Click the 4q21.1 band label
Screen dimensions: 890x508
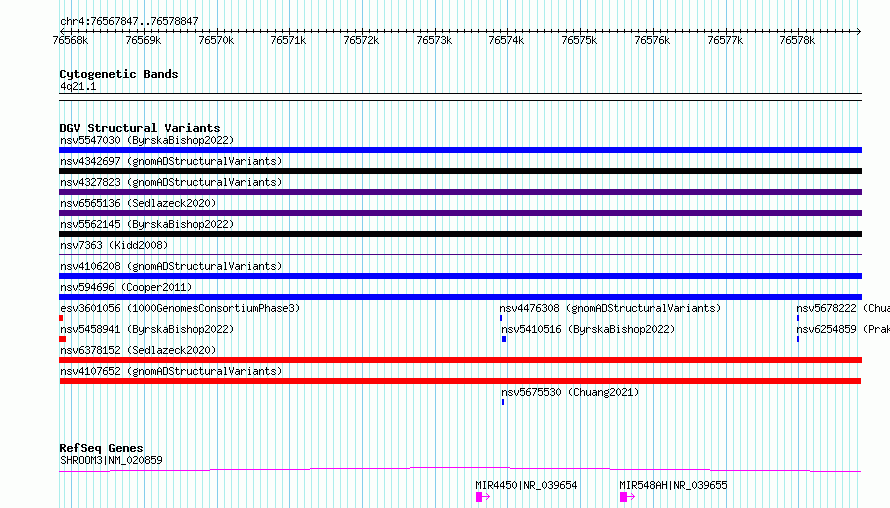(x=78, y=86)
